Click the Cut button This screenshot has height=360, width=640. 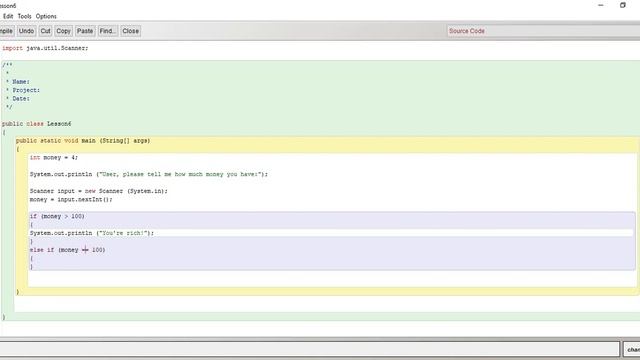(x=45, y=31)
